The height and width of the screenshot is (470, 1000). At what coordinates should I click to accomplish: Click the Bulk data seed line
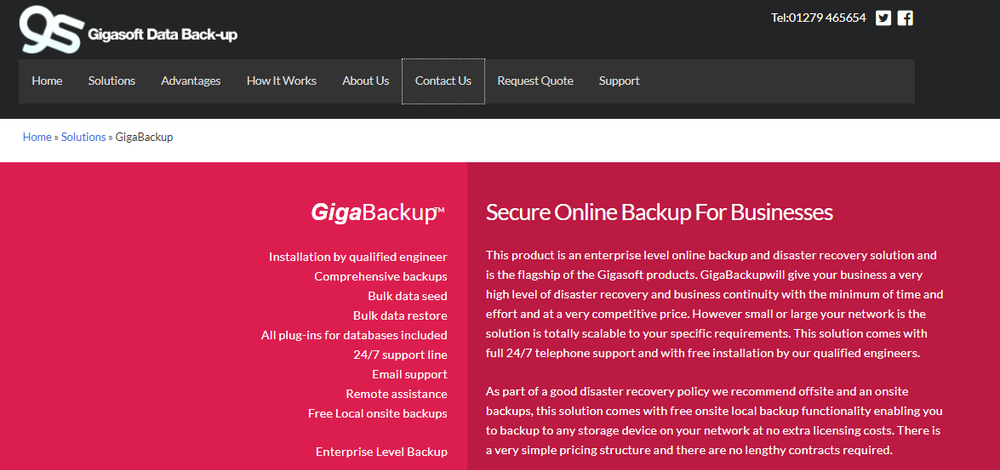click(408, 296)
